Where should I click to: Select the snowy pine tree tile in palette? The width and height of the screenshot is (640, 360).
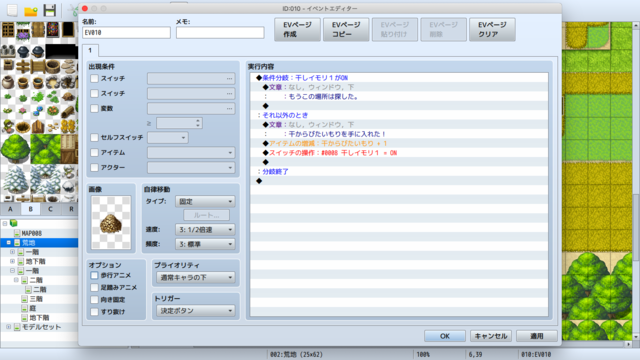coord(15,179)
